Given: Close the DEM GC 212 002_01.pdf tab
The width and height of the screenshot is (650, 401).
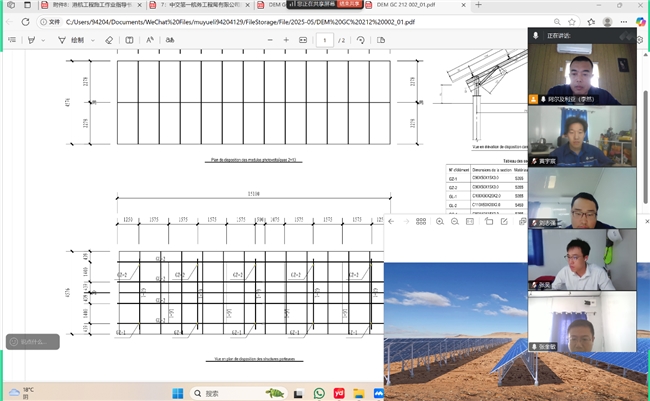Looking at the screenshot, I should click(463, 5).
